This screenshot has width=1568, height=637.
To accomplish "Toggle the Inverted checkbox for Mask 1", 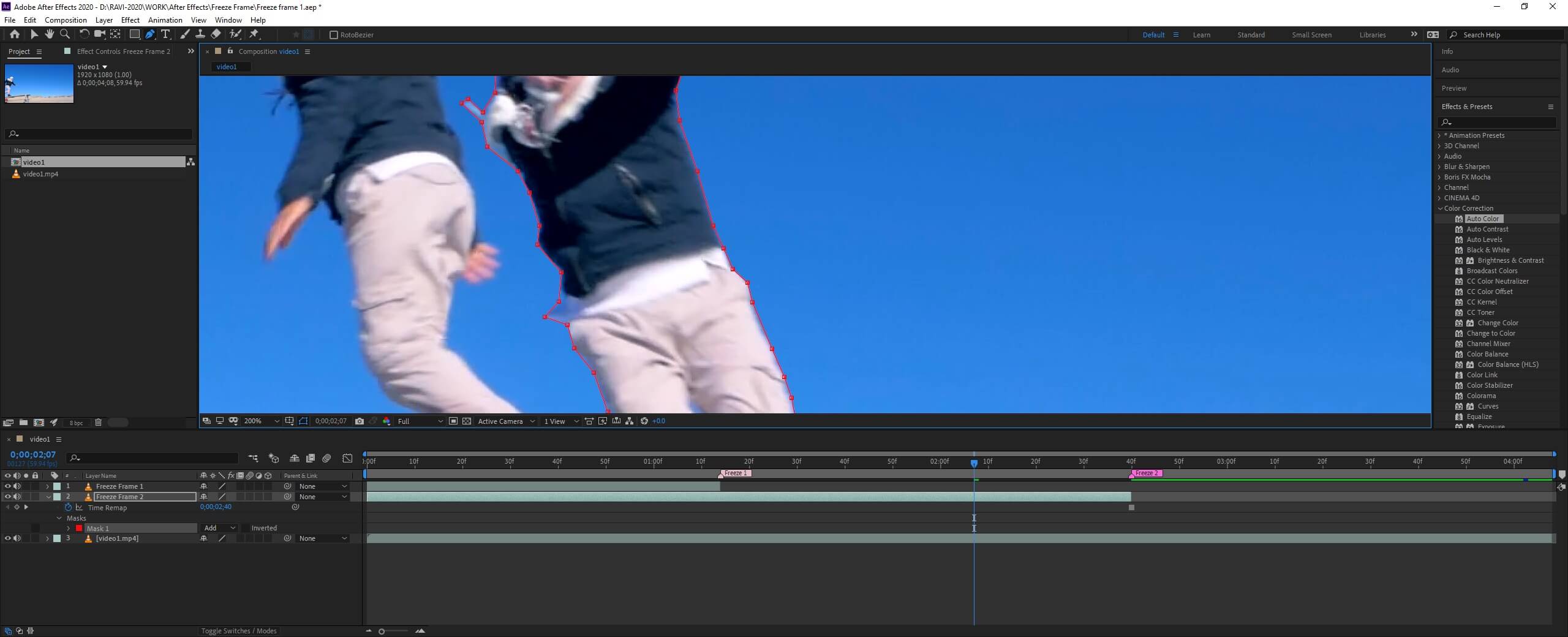I will [x=246, y=528].
